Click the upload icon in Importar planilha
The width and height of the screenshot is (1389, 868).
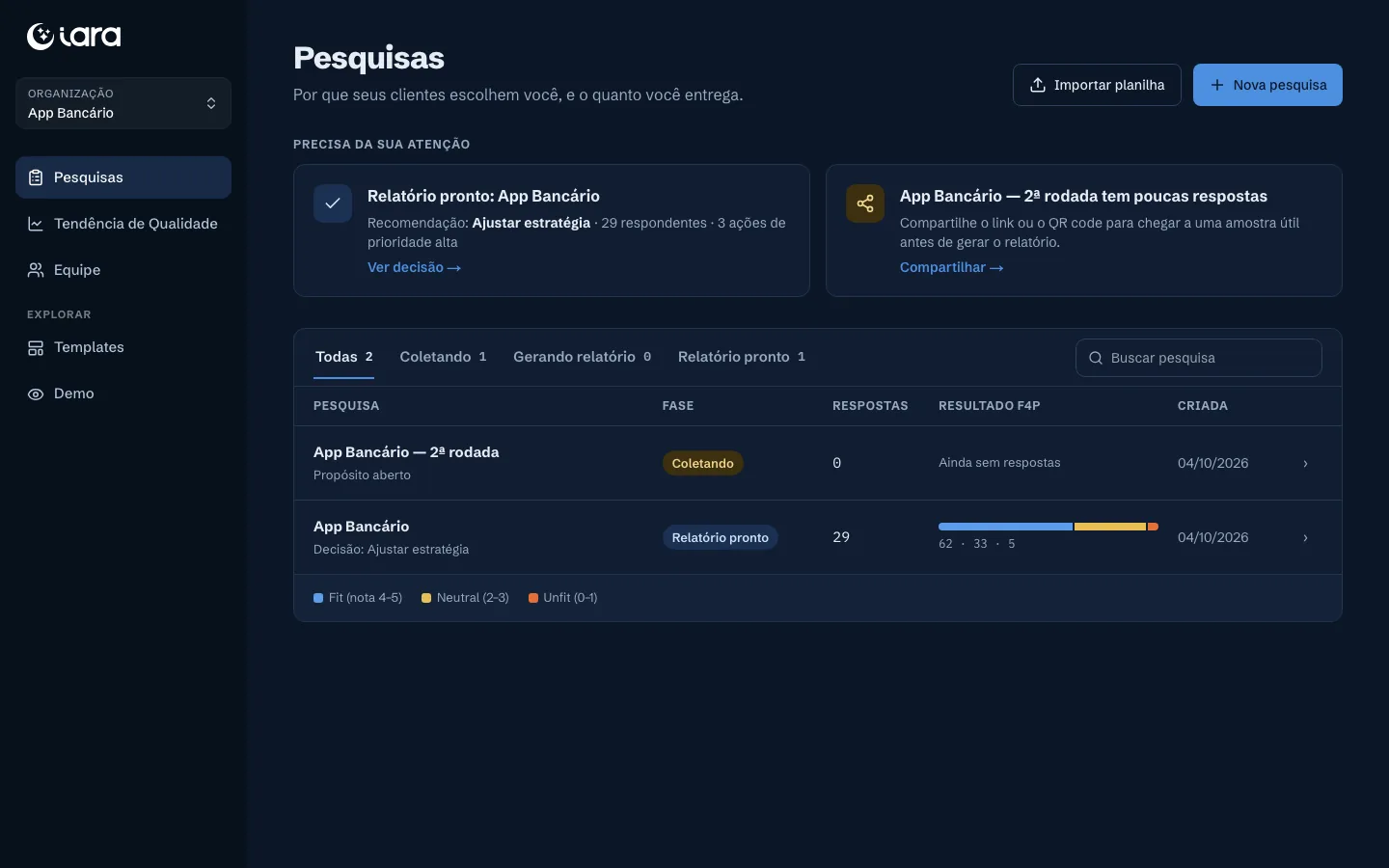(1038, 85)
